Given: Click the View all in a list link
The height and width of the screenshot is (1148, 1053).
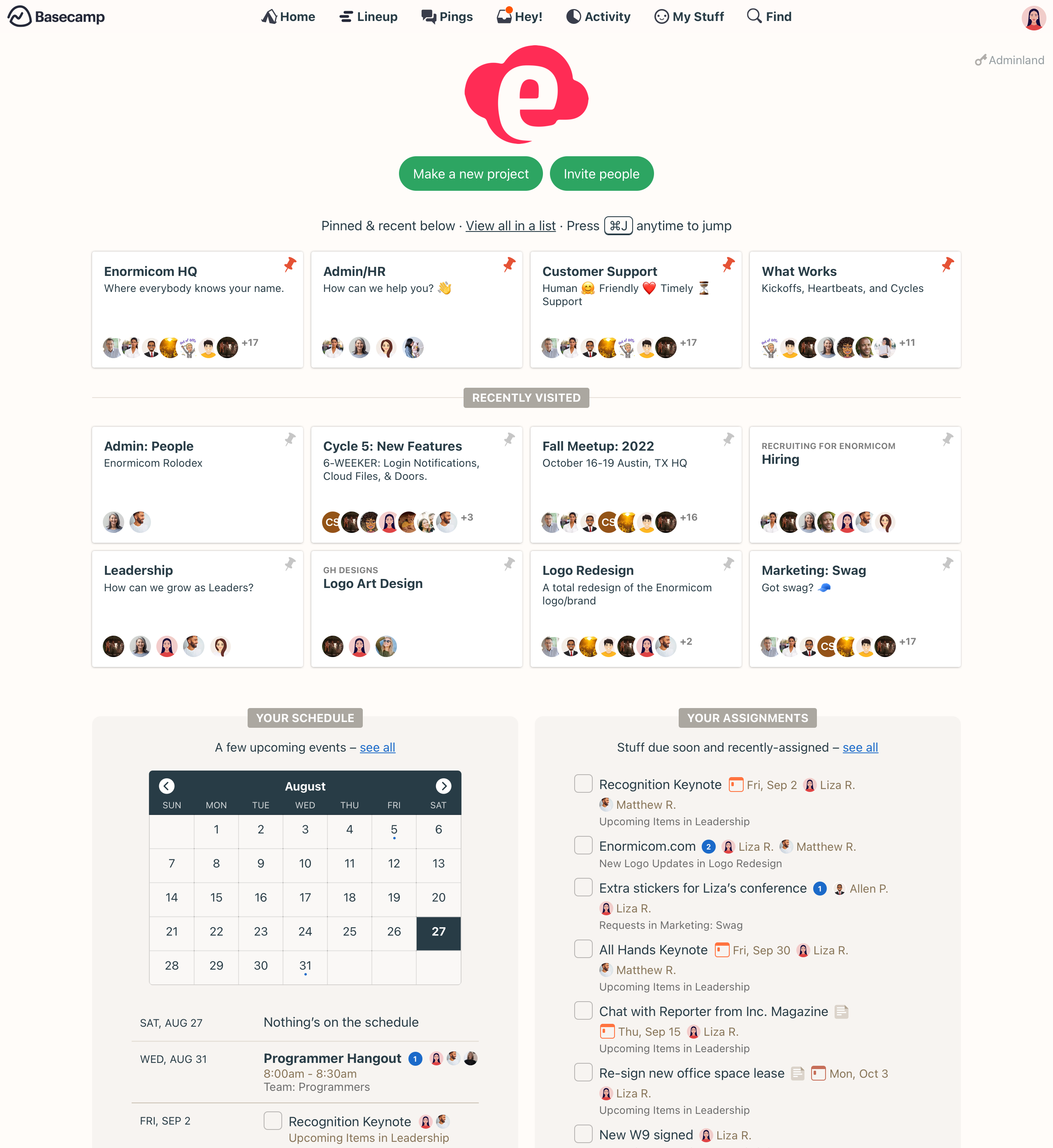Looking at the screenshot, I should [x=511, y=225].
